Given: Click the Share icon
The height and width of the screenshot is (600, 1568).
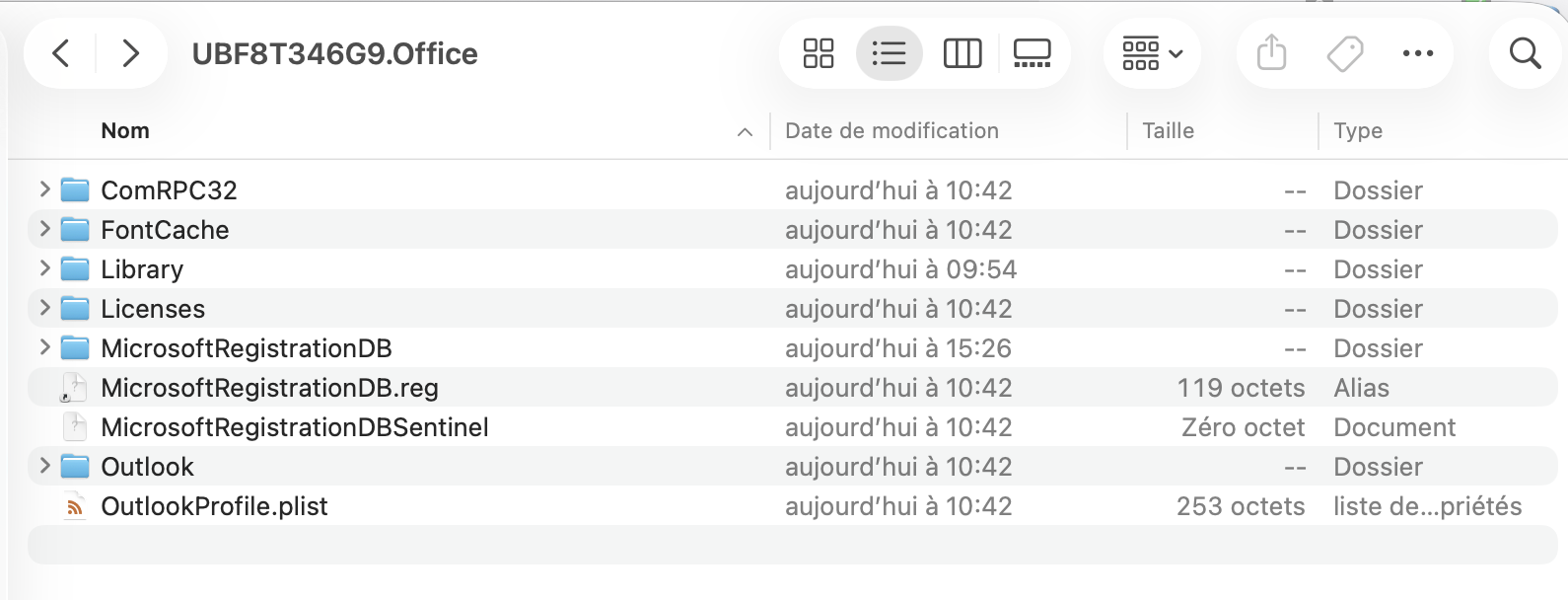Looking at the screenshot, I should click(1272, 53).
